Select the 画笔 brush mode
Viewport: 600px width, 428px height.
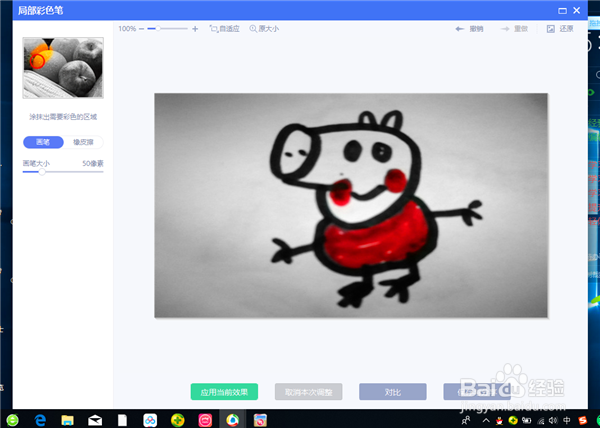coord(43,142)
